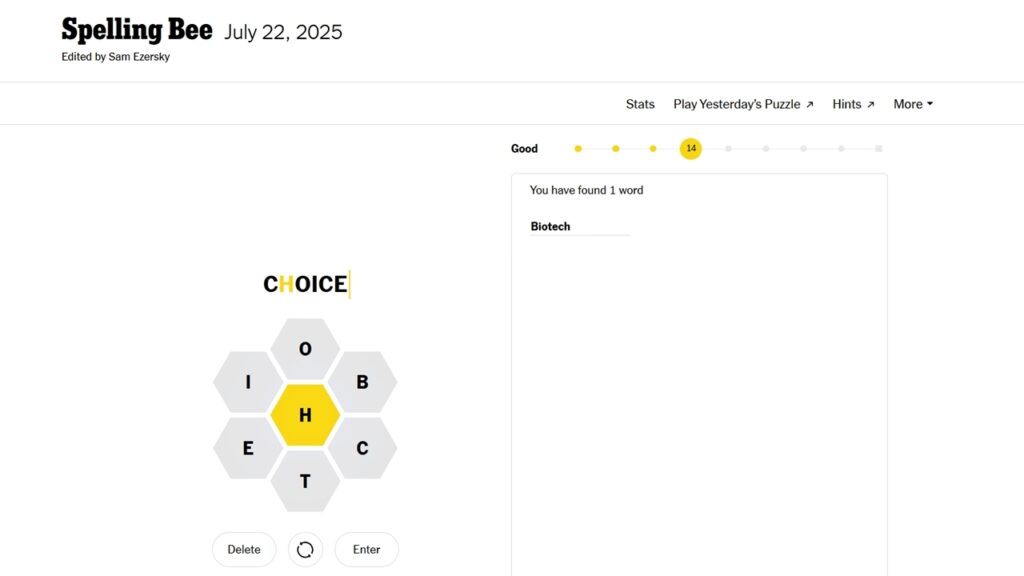The height and width of the screenshot is (576, 1024).
Task: Select the E letter hexagon
Action: pos(247,448)
